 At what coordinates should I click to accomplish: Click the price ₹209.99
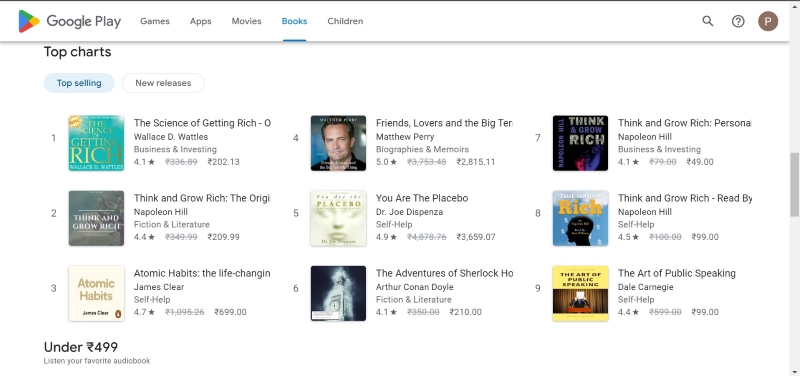[x=223, y=237]
